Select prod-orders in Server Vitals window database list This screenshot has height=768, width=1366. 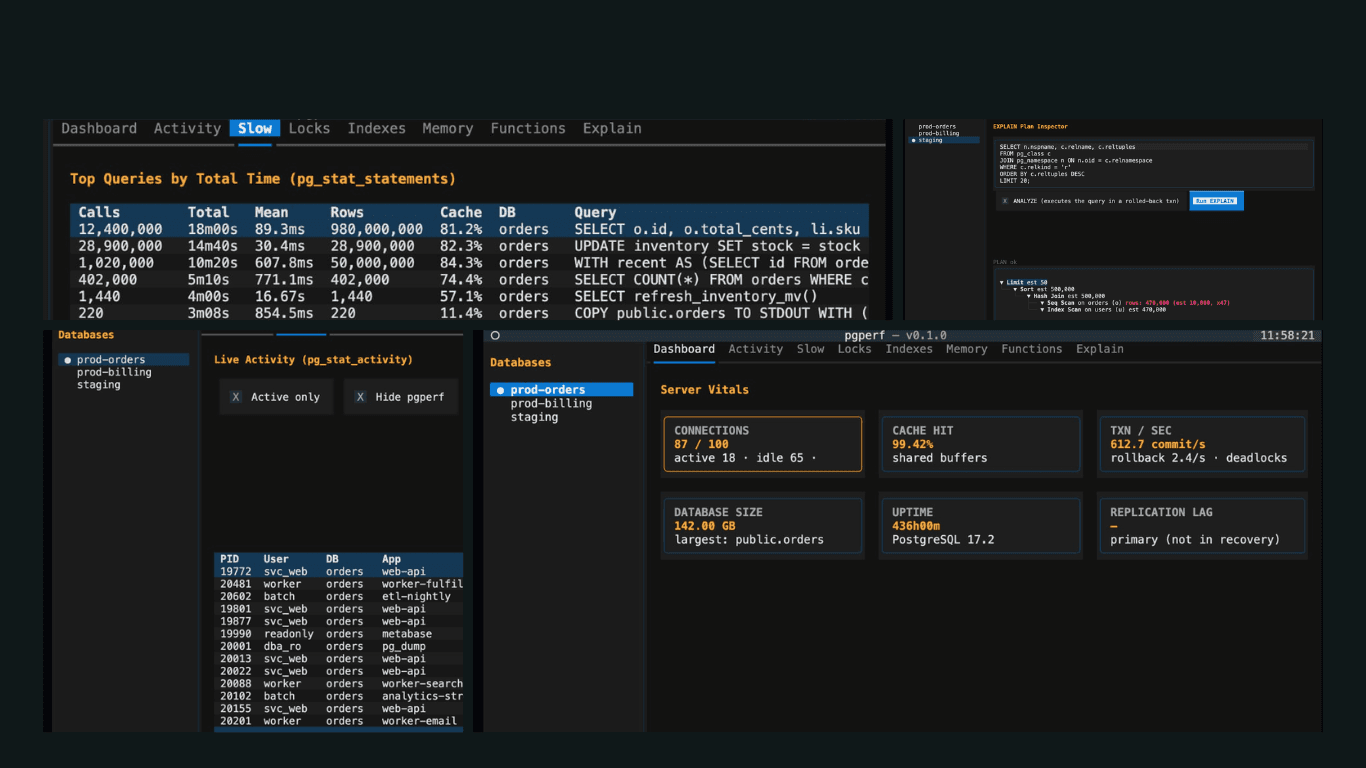[x=561, y=390]
